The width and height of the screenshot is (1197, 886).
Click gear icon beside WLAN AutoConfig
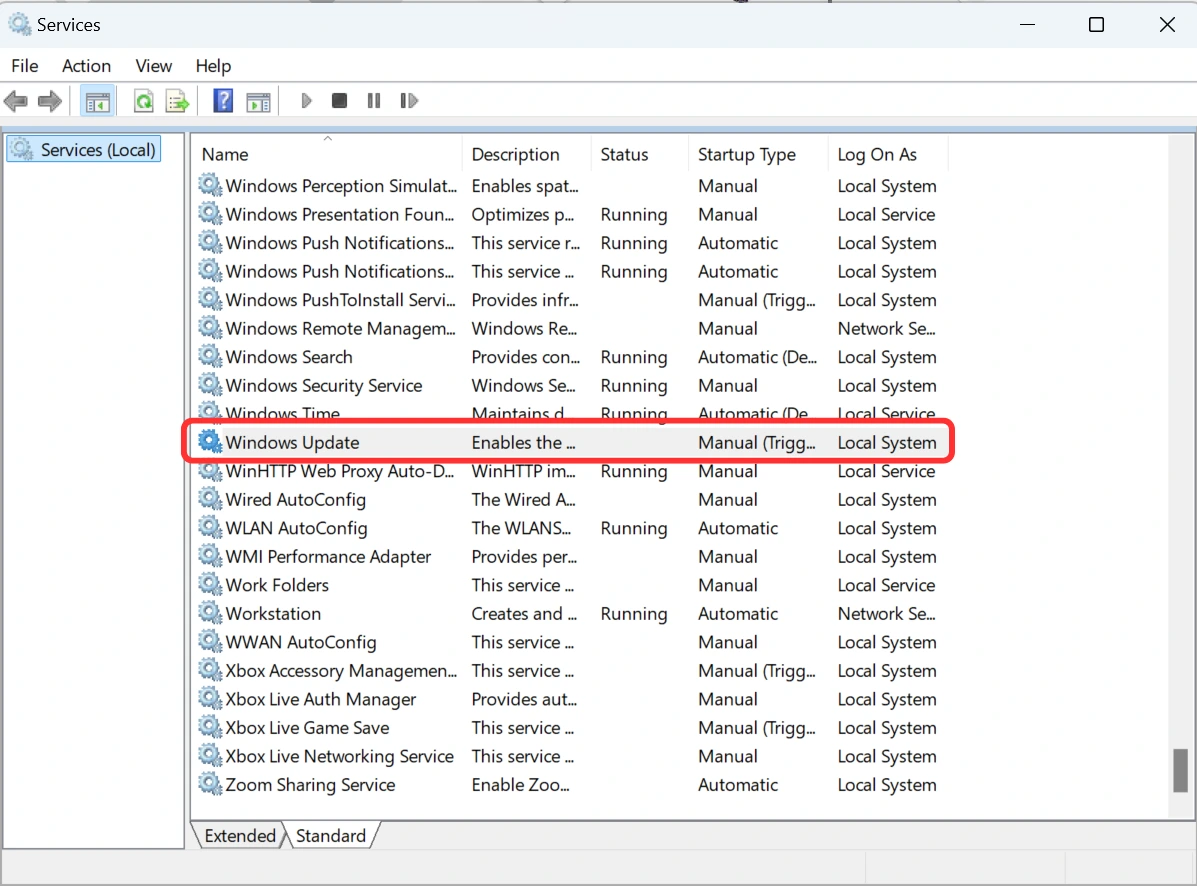(210, 527)
